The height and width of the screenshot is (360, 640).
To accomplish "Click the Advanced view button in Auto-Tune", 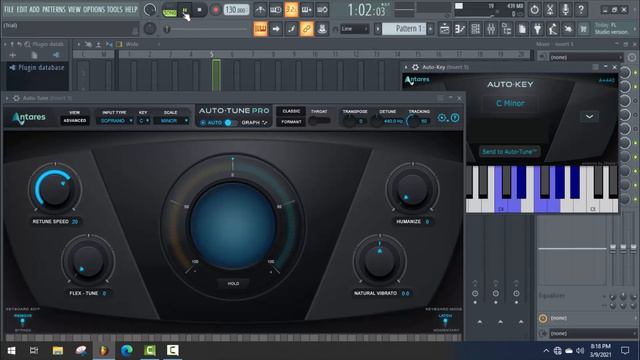I will (x=75, y=120).
